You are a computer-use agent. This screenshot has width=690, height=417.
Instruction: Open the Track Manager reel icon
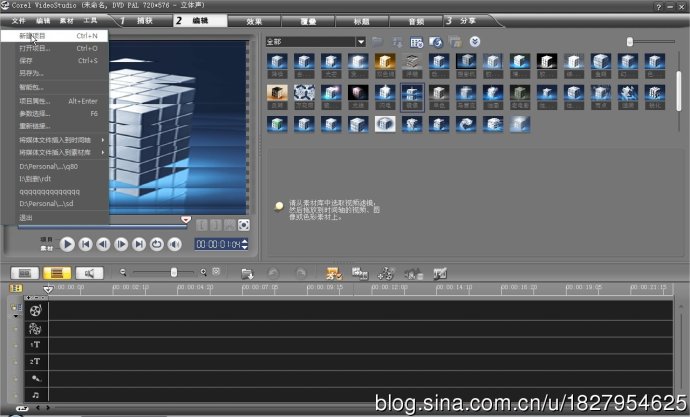[386, 274]
